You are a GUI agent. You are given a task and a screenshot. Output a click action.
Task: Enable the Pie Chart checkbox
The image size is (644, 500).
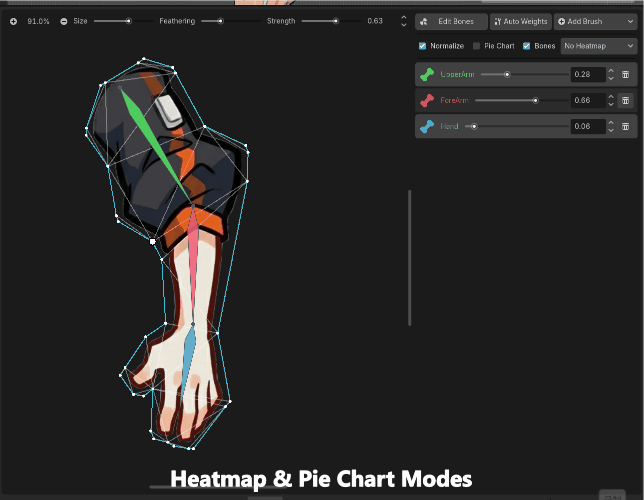click(476, 46)
